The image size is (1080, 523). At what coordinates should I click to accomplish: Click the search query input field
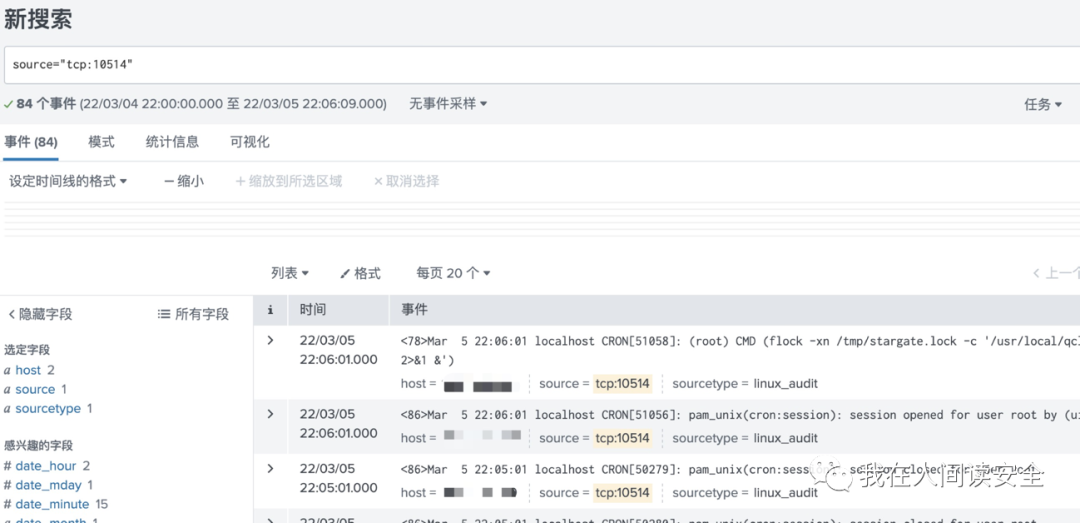pyautogui.click(x=542, y=65)
